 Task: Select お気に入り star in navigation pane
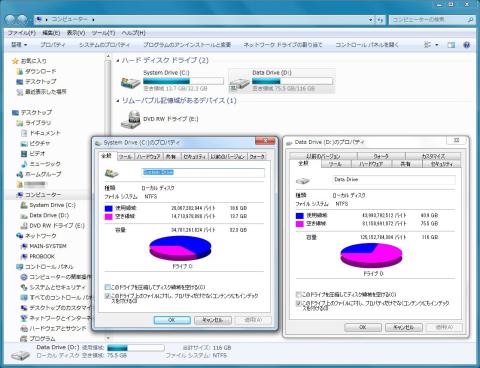click(x=15, y=61)
